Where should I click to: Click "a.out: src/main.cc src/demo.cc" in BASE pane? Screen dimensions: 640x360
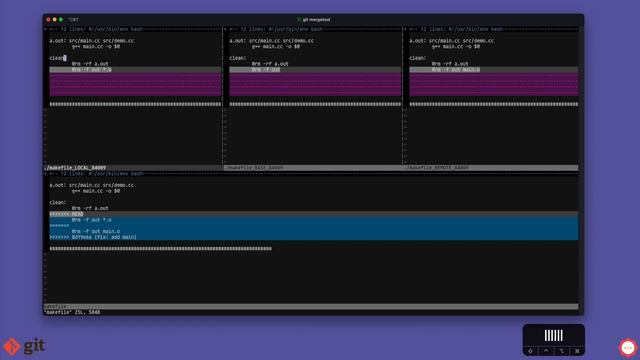271,41
